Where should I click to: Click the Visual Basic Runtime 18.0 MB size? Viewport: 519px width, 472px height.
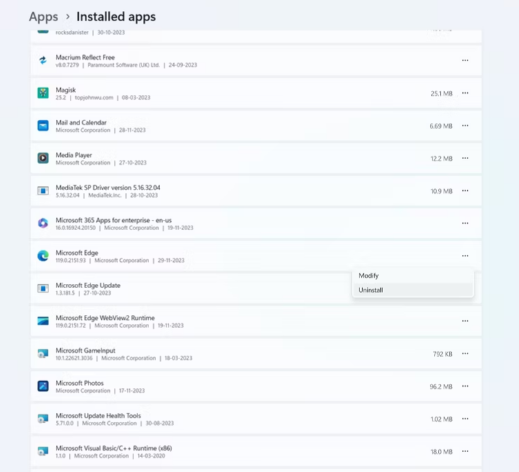[x=441, y=452]
